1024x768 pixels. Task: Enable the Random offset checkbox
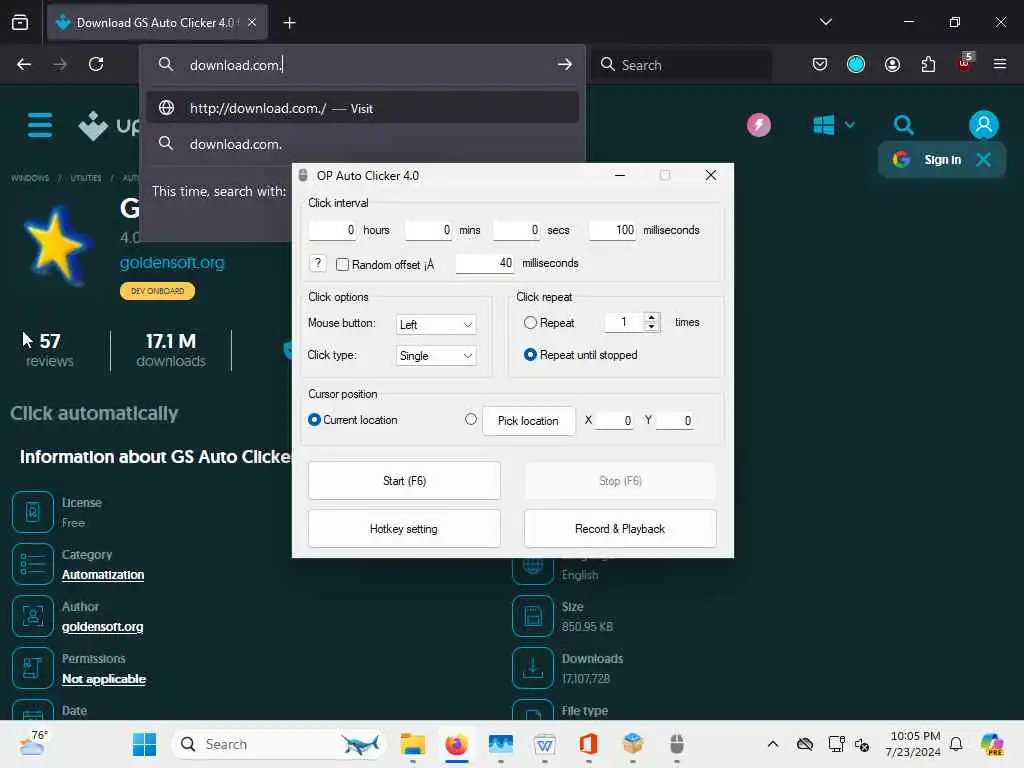(x=342, y=264)
